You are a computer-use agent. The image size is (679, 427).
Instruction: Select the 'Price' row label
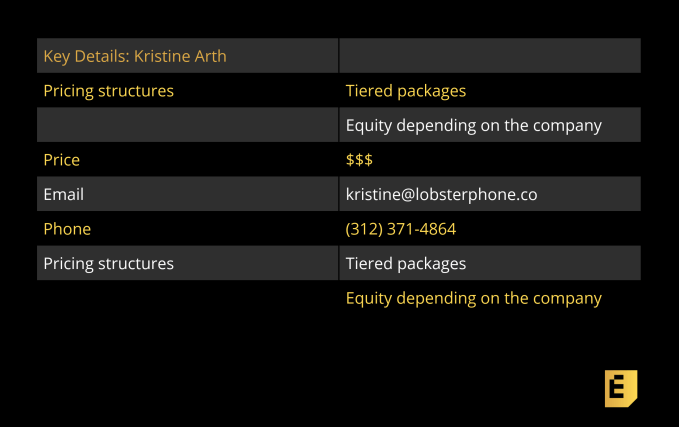pyautogui.click(x=61, y=160)
